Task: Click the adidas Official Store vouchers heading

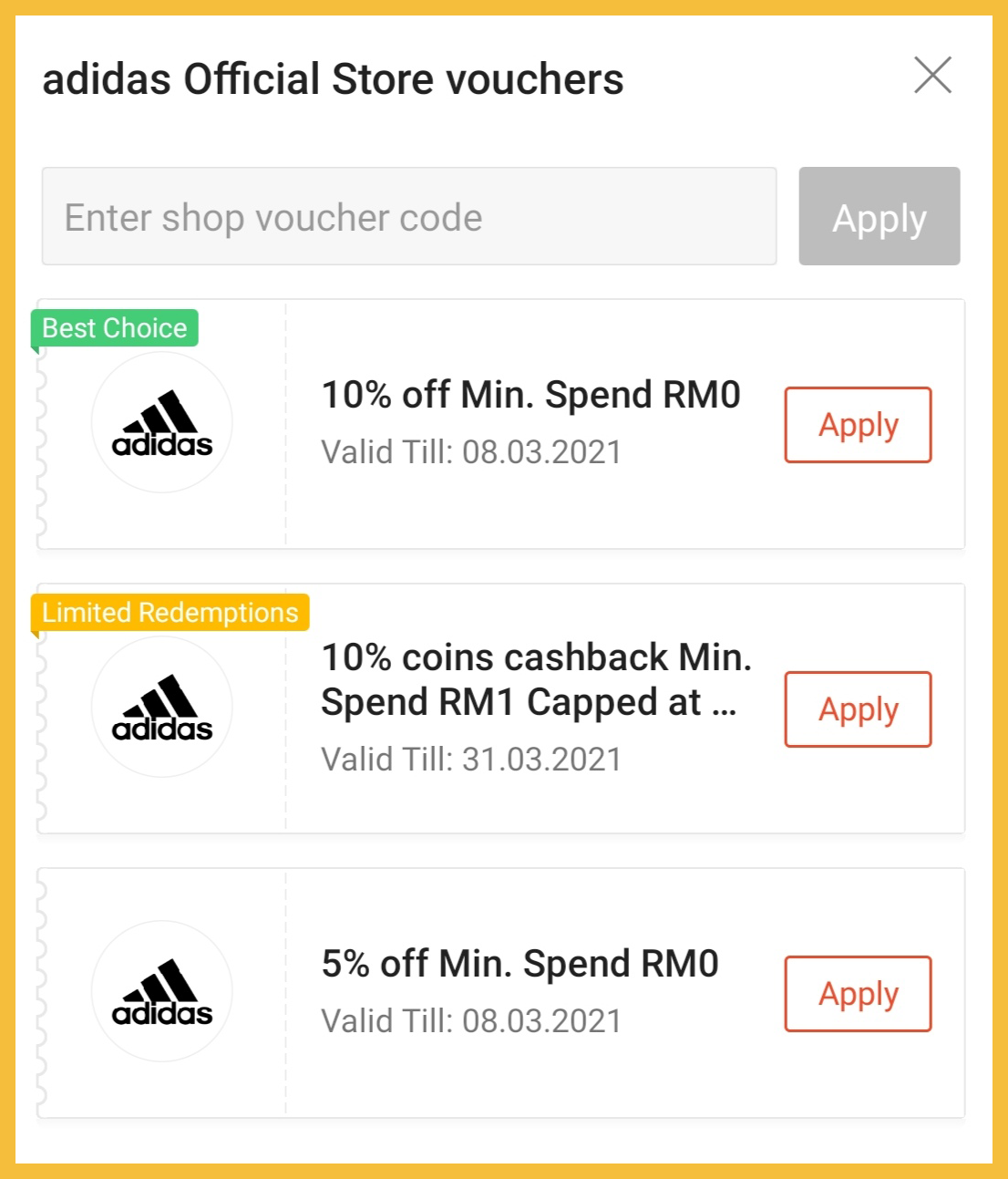Action: (333, 79)
